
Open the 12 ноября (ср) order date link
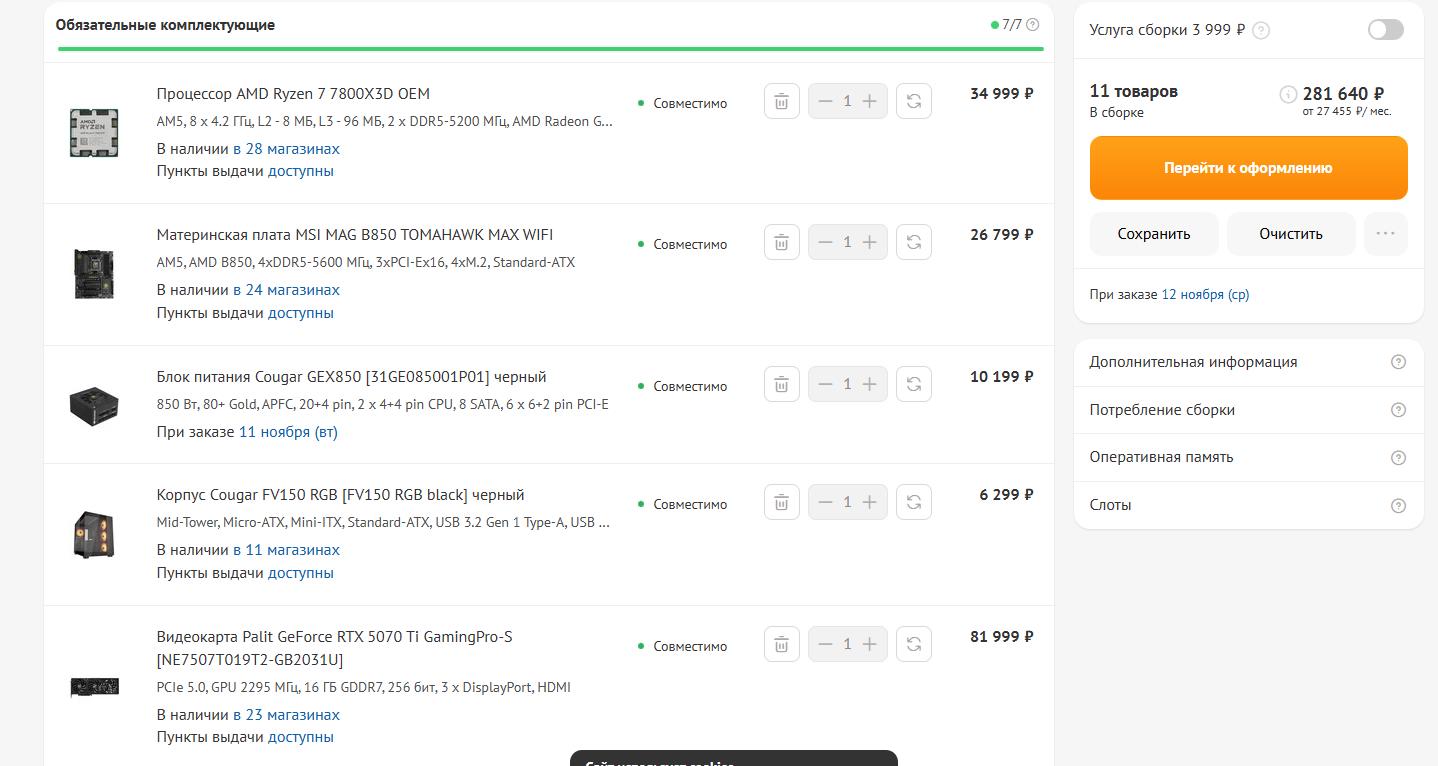click(1205, 295)
